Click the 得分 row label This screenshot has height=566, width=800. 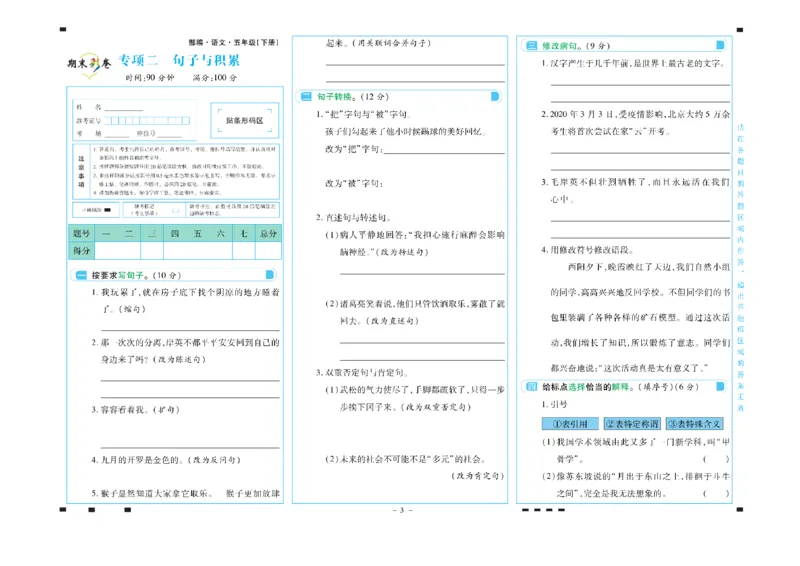coord(81,251)
